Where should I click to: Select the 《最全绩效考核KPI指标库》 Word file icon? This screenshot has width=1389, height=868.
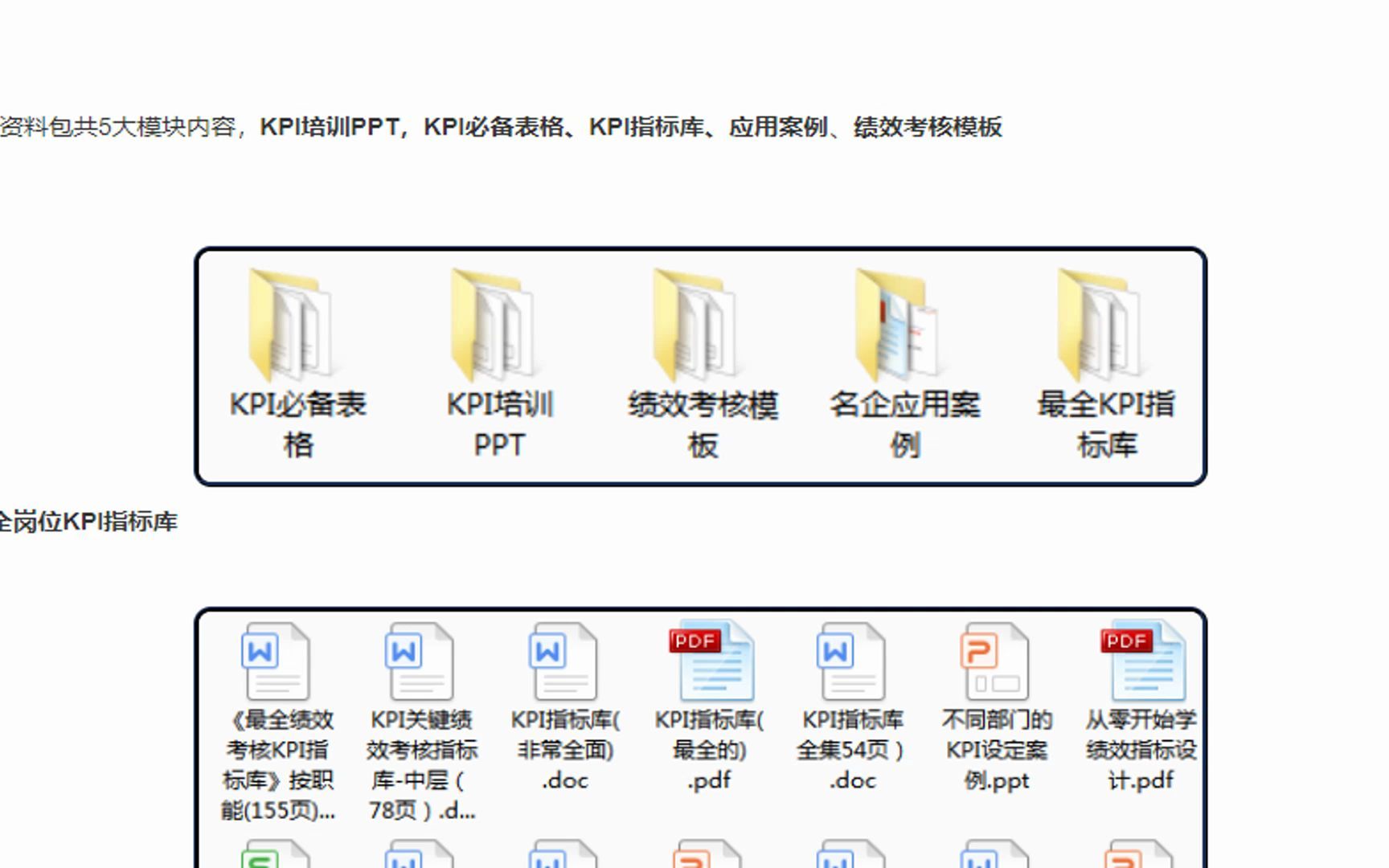pos(276,661)
